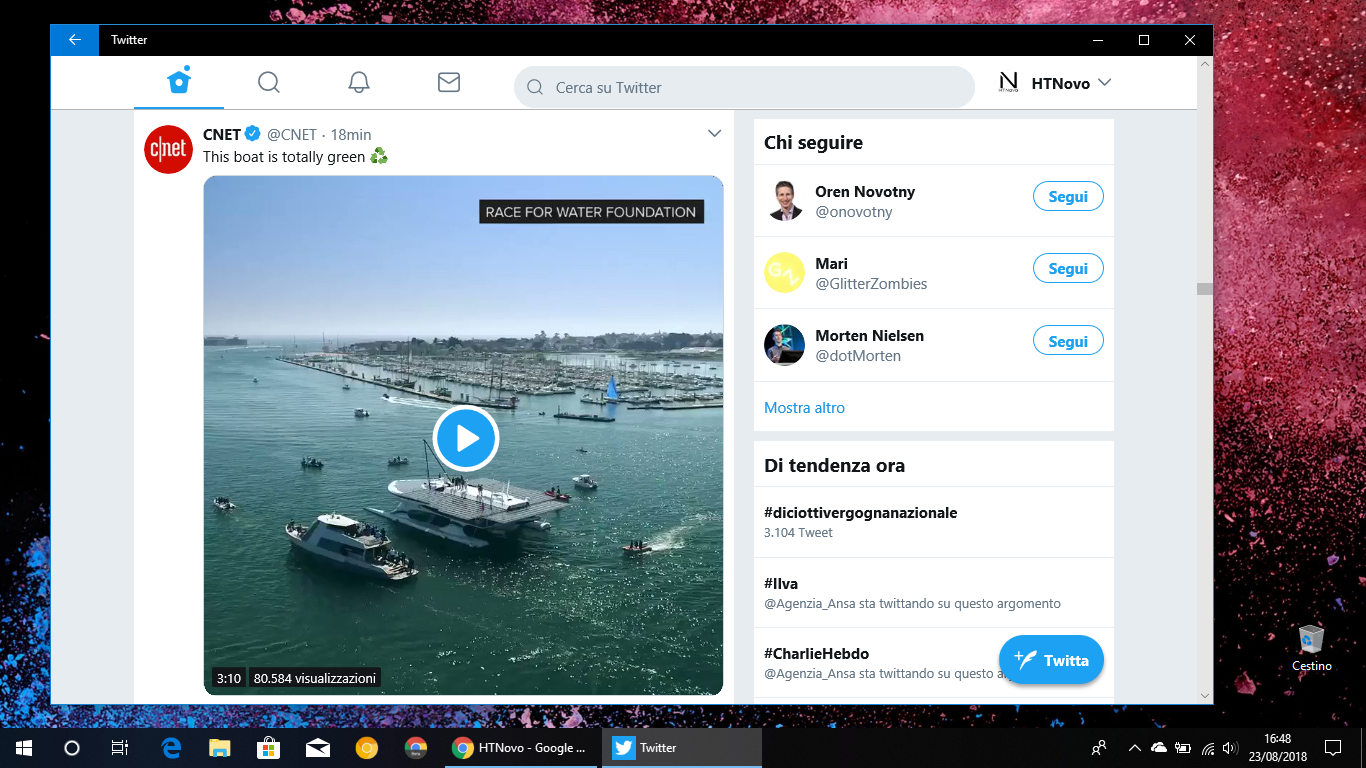Click the CNET verified badge
1366x768 pixels.
253,134
